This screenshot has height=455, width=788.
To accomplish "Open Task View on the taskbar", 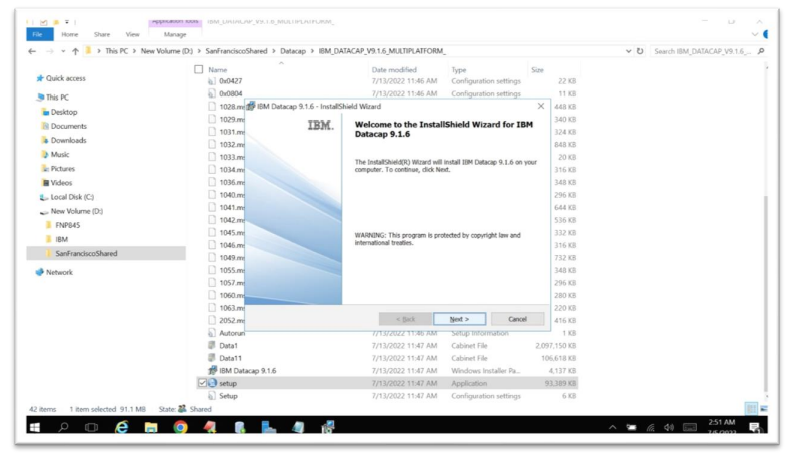I will coord(91,427).
